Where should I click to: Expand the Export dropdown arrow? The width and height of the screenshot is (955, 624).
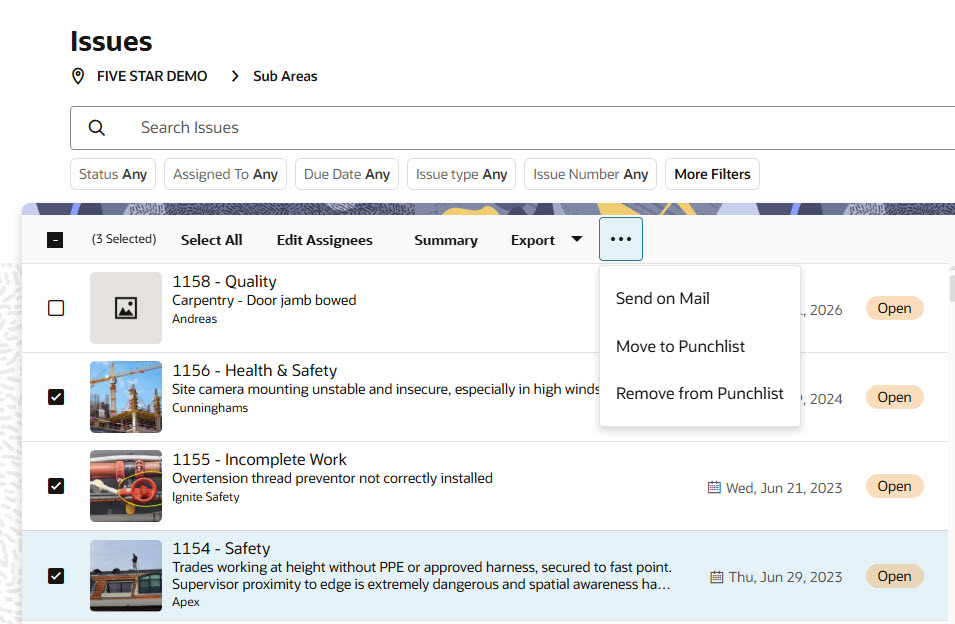click(576, 239)
